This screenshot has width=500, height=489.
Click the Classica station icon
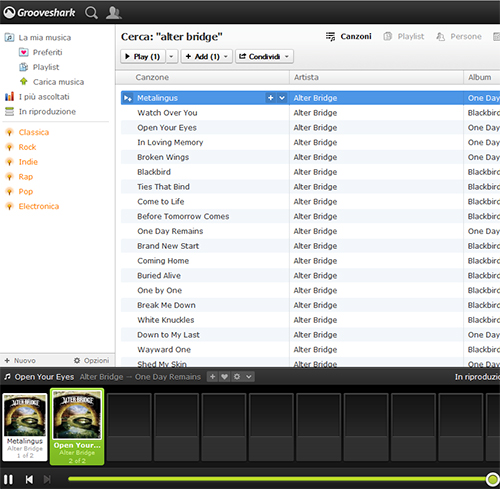[x=9, y=132]
